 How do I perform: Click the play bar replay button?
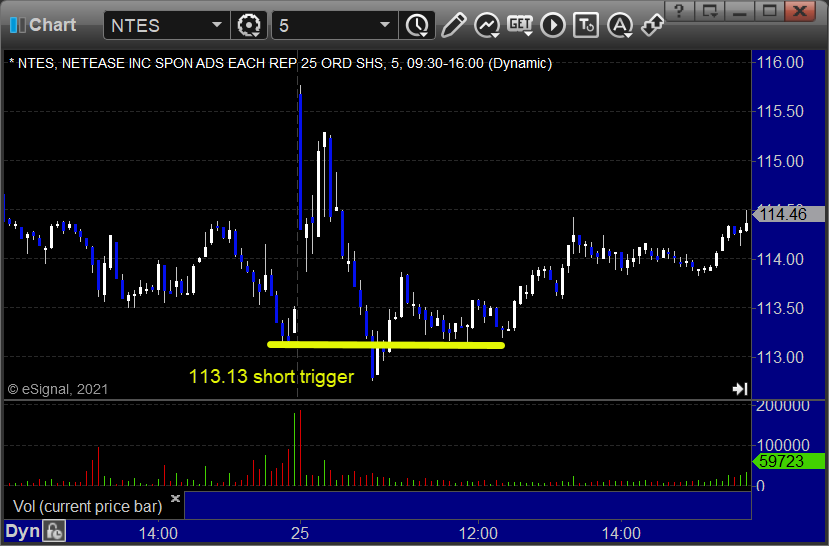click(x=553, y=25)
